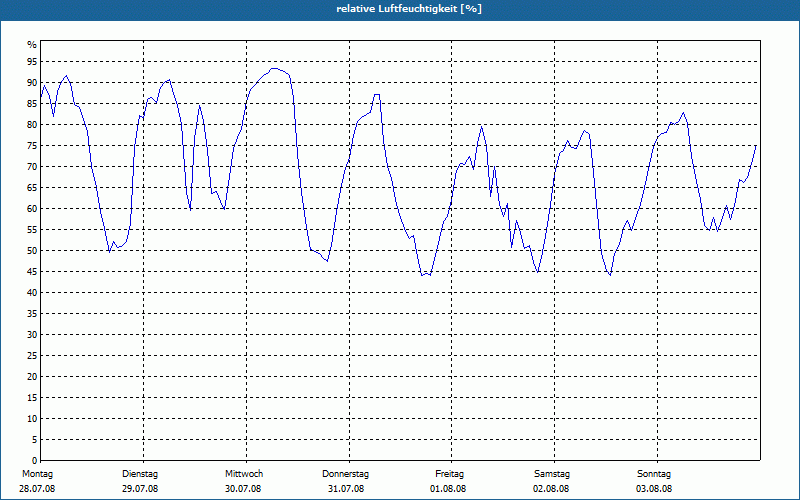Click the 'Montag' day label
Image resolution: width=800 pixels, height=500 pixels.
37,474
